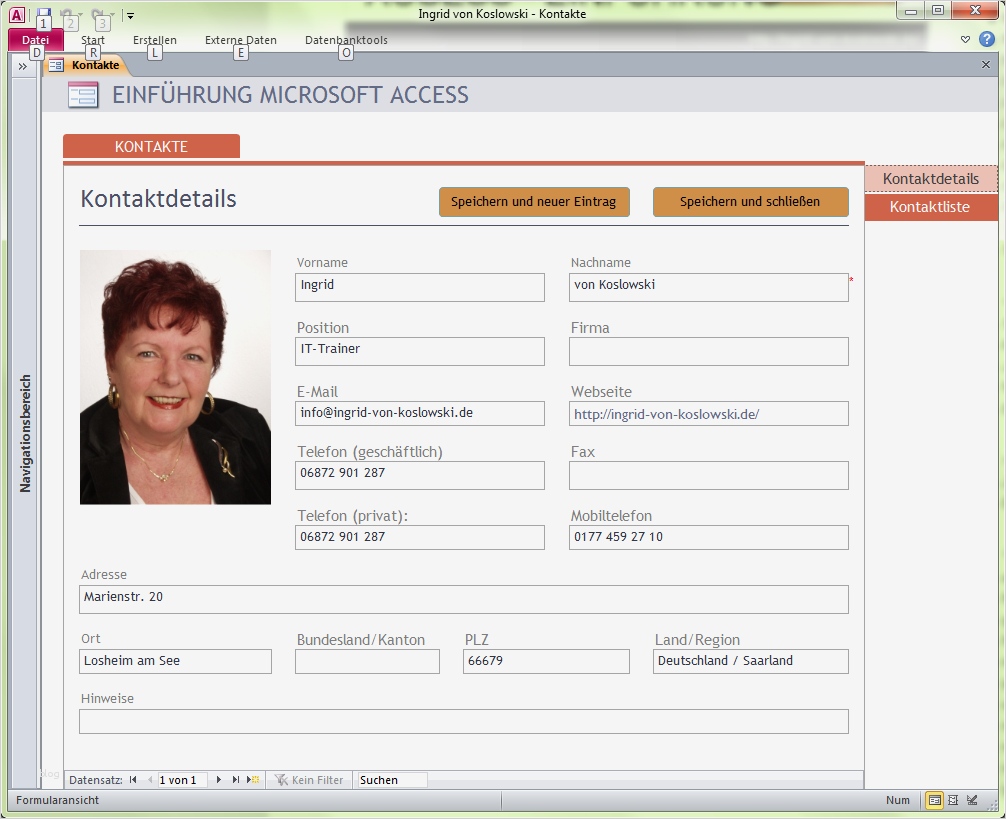Expand the Navigationsbereich with chevron button
The height and width of the screenshot is (819, 1006).
[x=22, y=66]
